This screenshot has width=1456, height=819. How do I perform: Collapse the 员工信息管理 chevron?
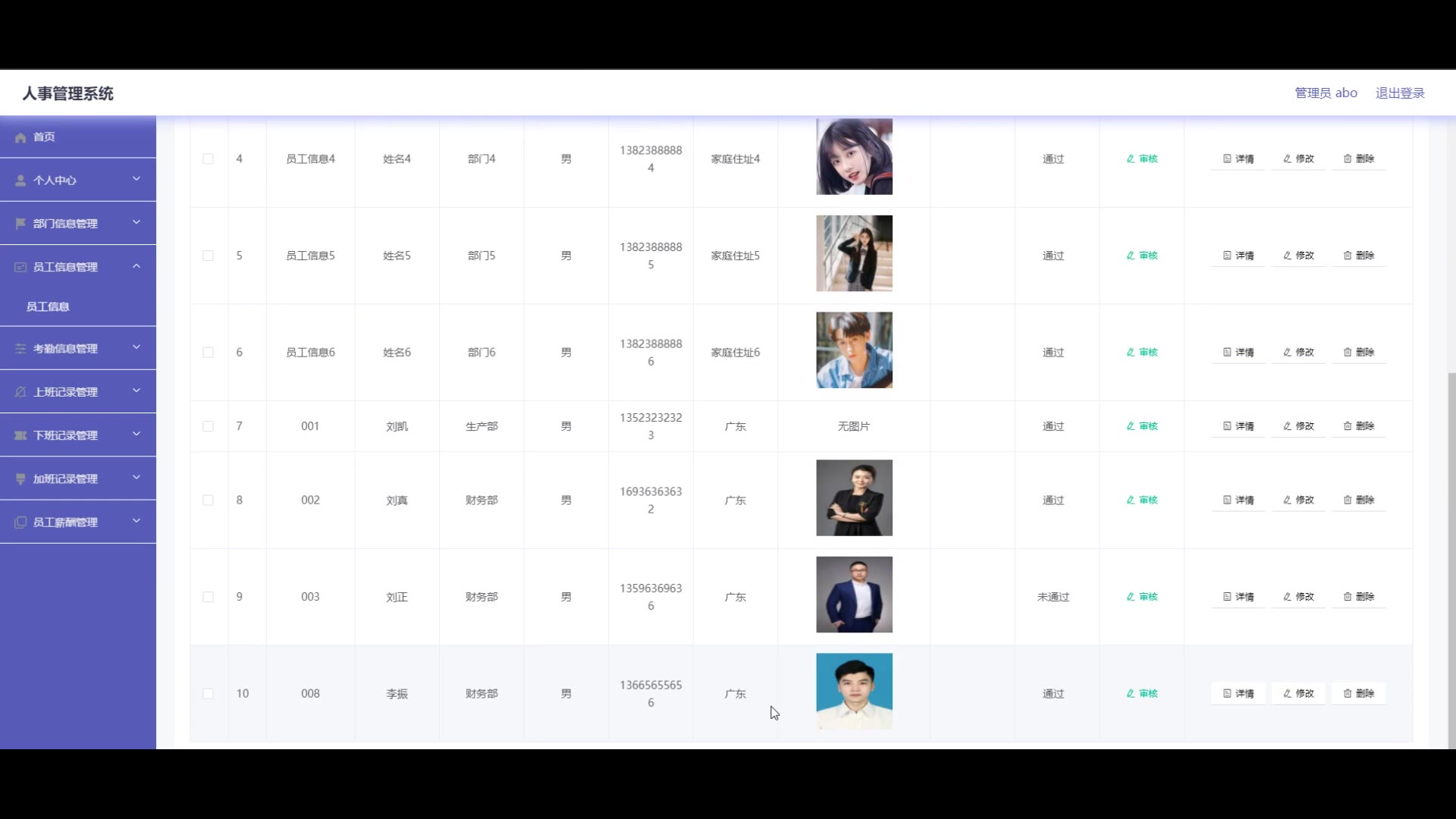tap(136, 266)
